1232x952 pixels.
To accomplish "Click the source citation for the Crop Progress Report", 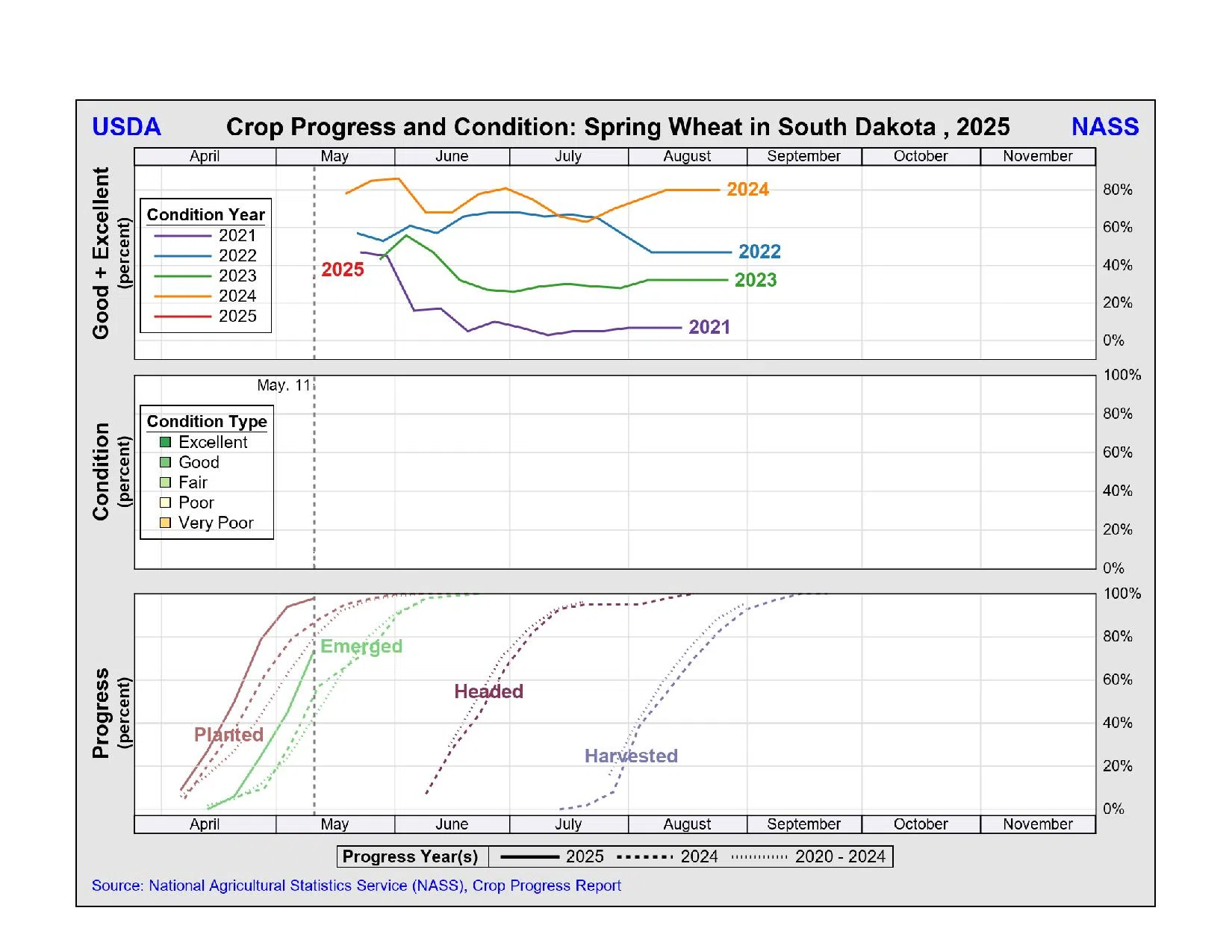I will click(356, 886).
